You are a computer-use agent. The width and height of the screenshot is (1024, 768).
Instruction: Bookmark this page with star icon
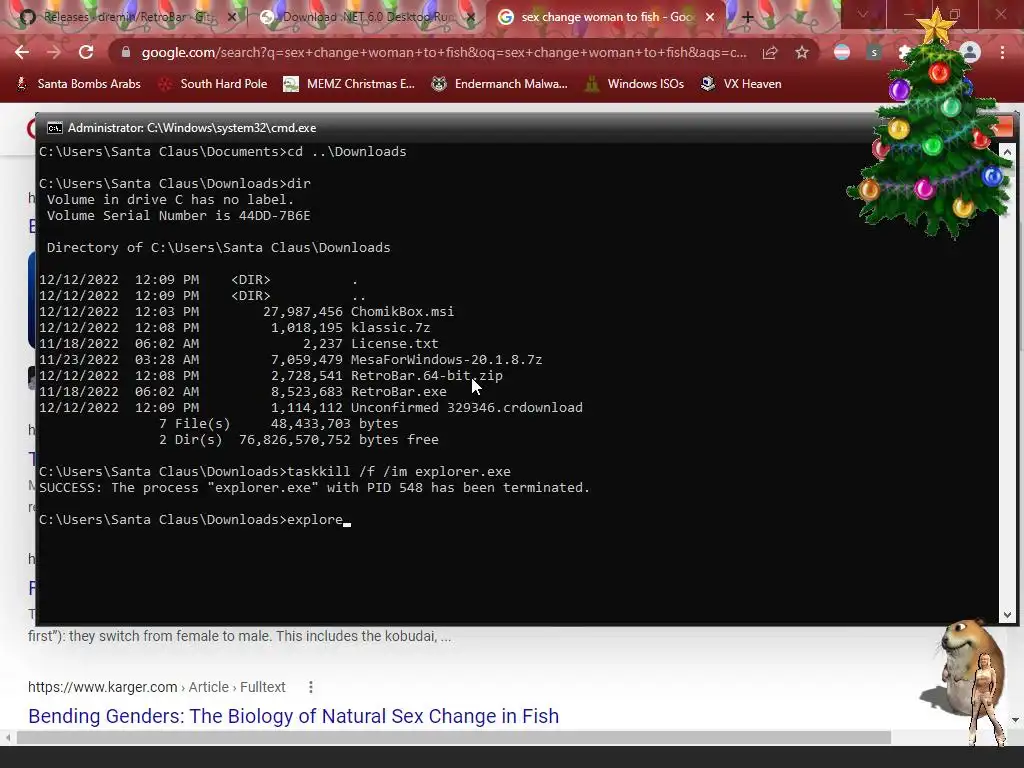(802, 52)
